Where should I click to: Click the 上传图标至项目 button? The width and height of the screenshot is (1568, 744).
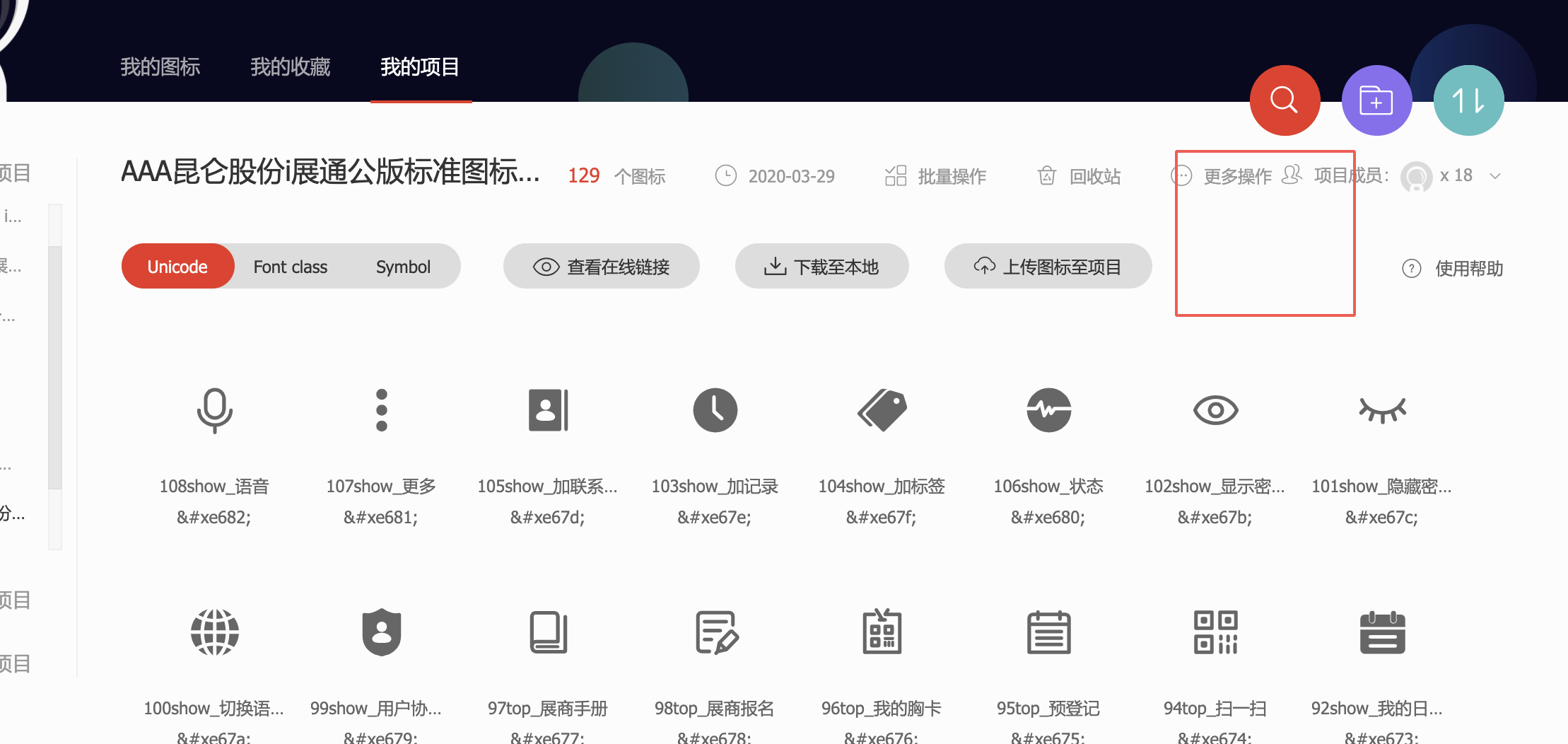(1048, 267)
